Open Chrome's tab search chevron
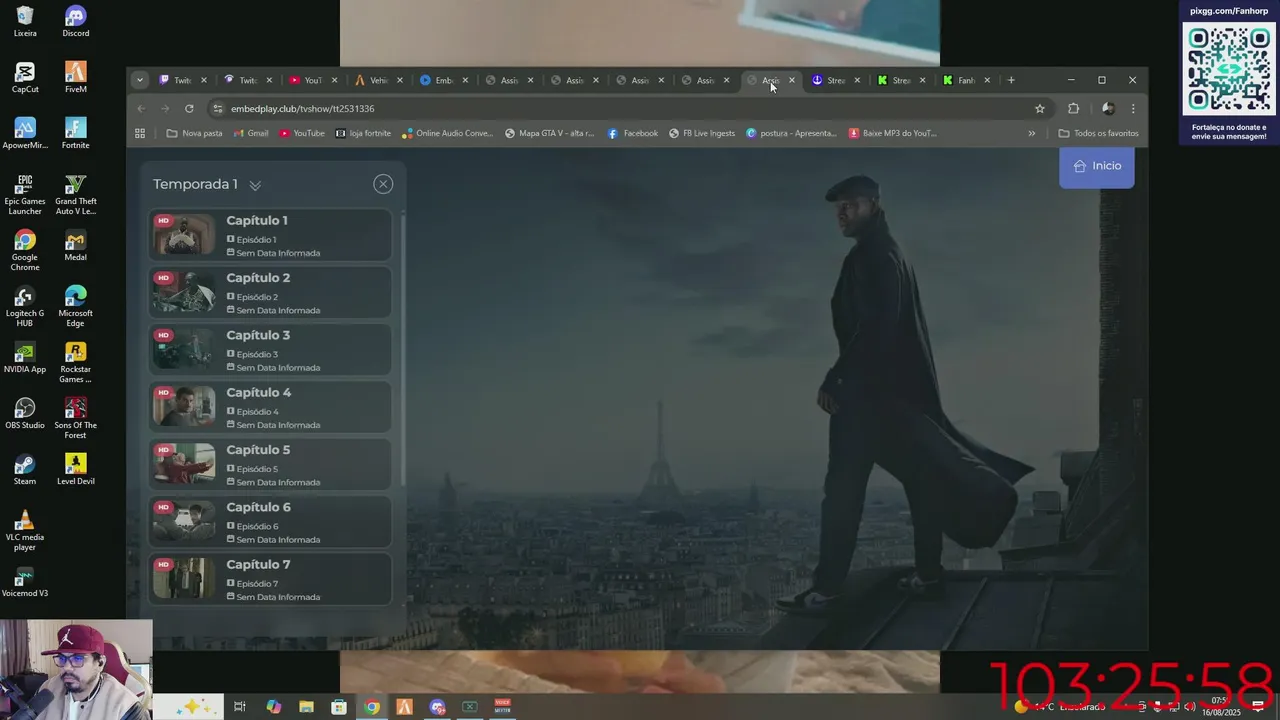This screenshot has height=720, width=1280. click(x=140, y=80)
